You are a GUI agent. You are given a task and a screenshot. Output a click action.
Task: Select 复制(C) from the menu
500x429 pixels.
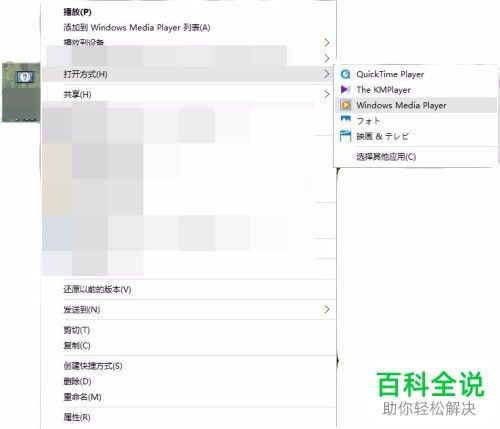[188, 345]
